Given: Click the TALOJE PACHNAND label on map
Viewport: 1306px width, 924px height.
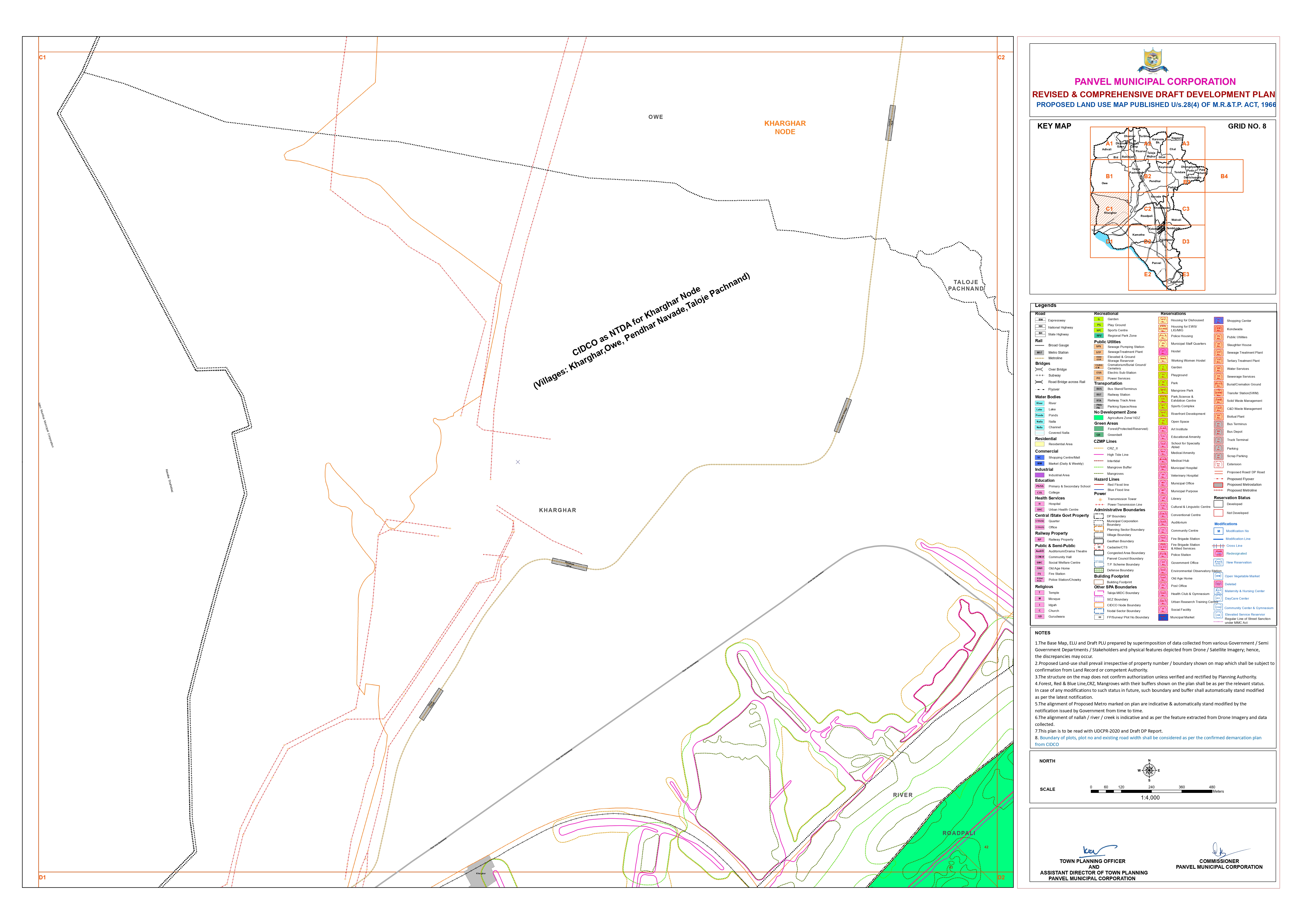Looking at the screenshot, I should point(966,286).
